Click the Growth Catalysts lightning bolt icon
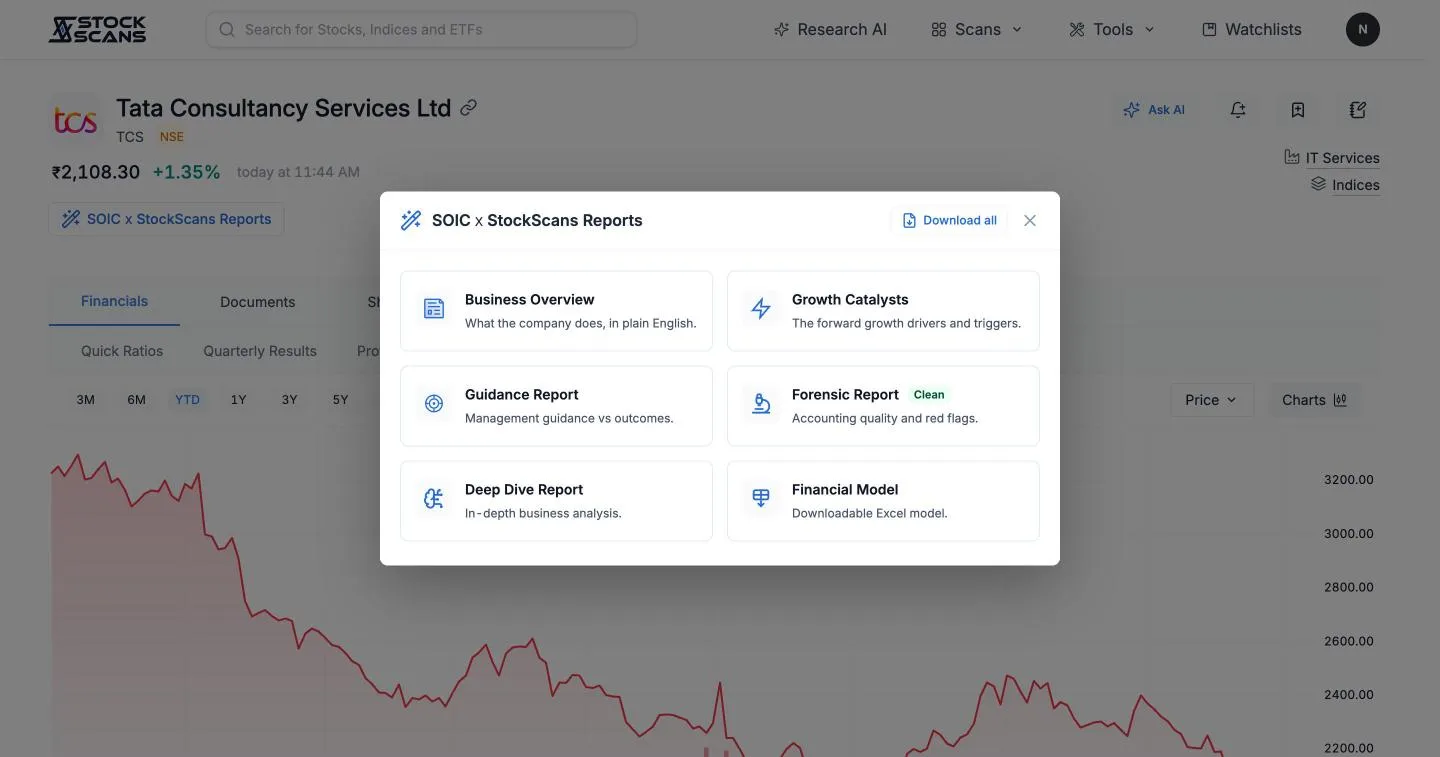This screenshot has width=1440, height=757. pyautogui.click(x=761, y=309)
